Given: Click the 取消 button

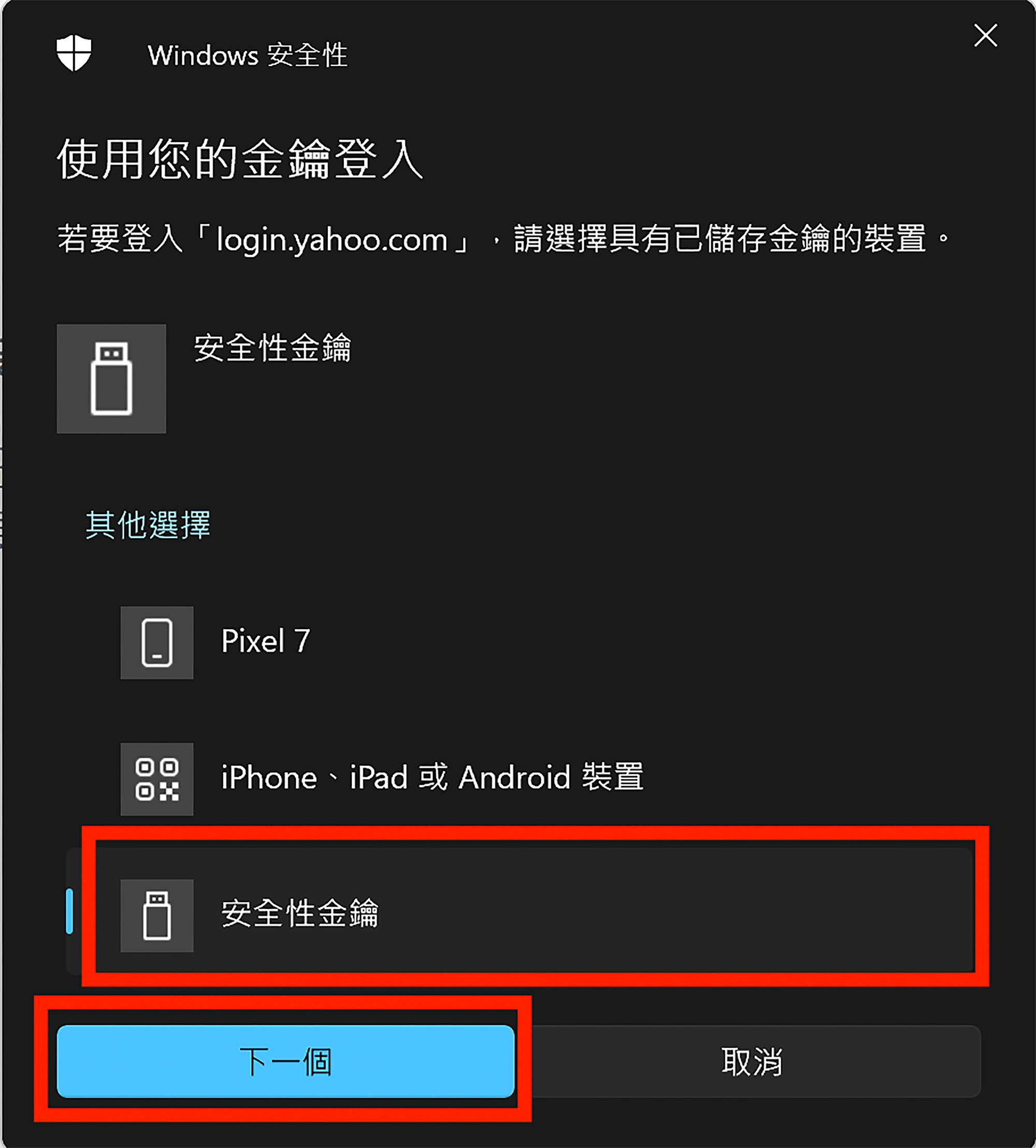Looking at the screenshot, I should point(752,1061).
